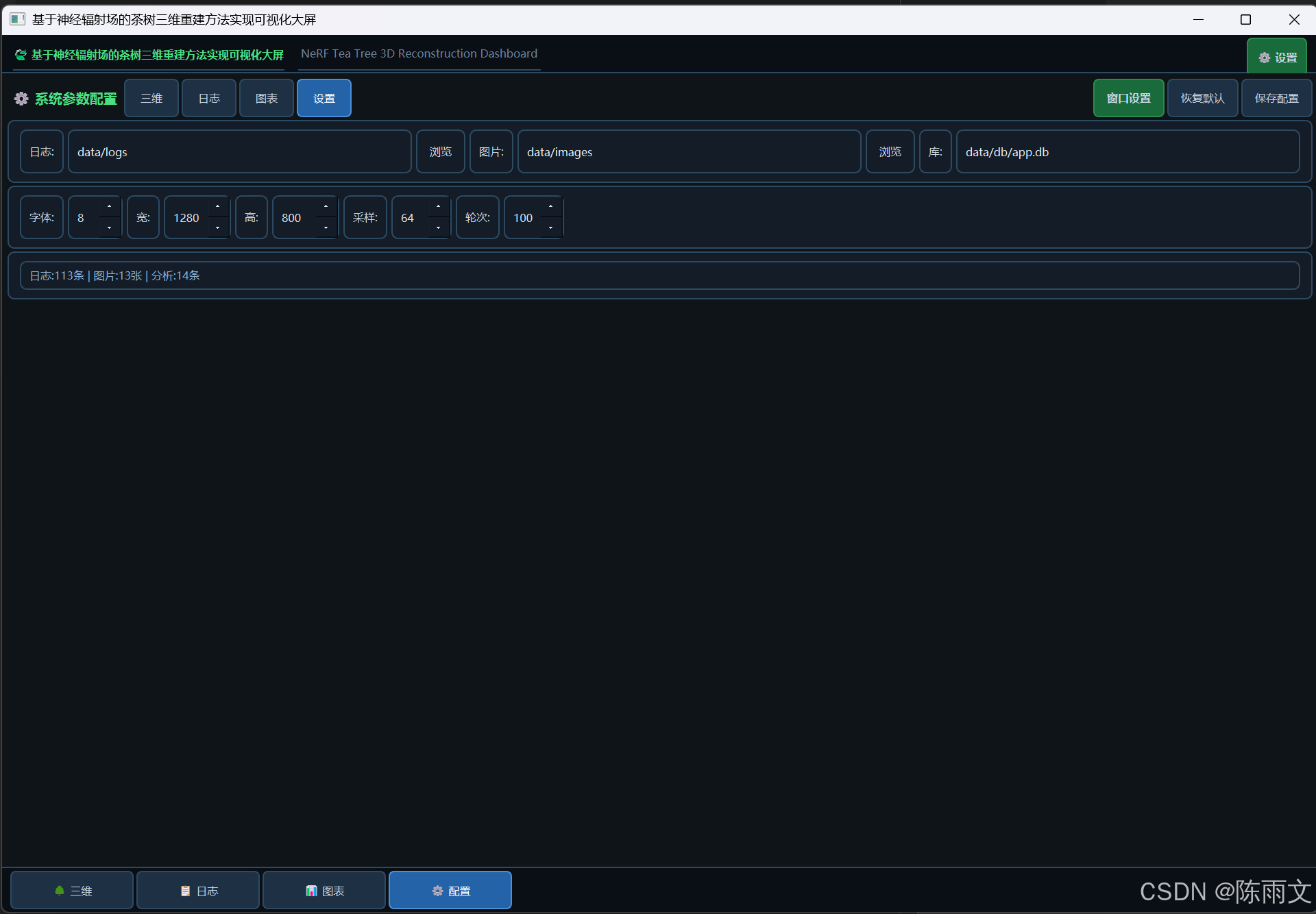Decrease the 采样 sampling value
The width and height of the screenshot is (1316, 914).
click(x=439, y=227)
